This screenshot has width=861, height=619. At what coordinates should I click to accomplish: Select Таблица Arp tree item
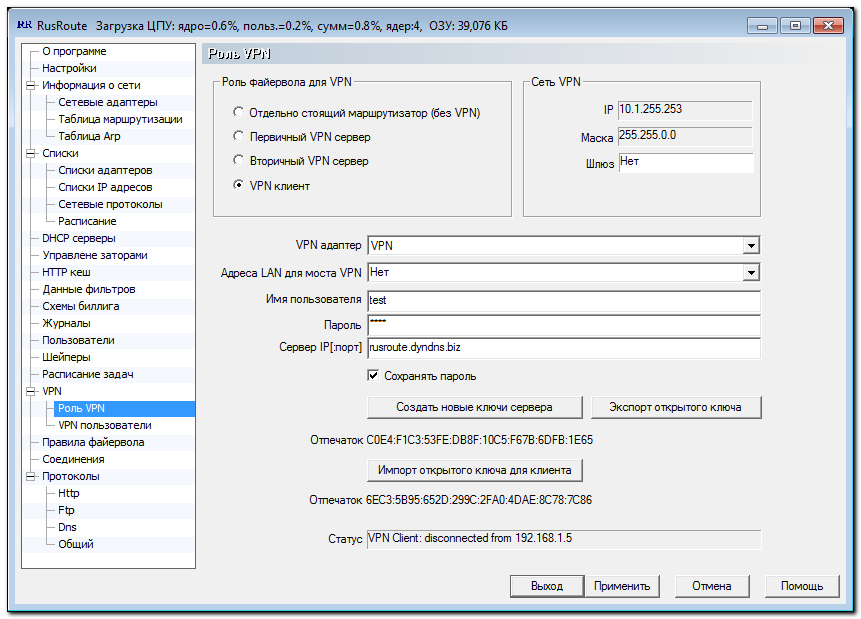tap(89, 136)
